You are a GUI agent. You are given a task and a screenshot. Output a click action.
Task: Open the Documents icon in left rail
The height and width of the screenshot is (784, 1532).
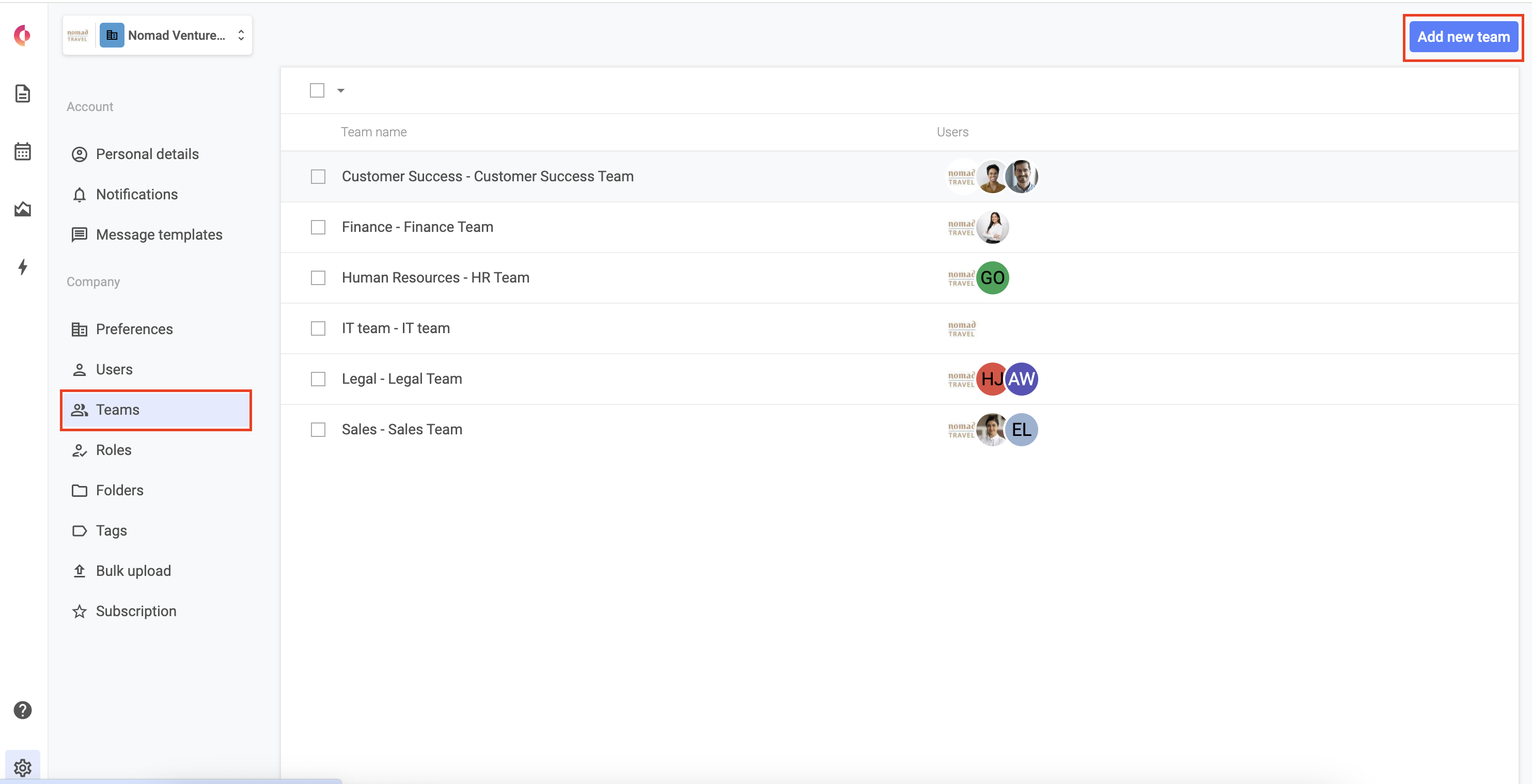(23, 93)
